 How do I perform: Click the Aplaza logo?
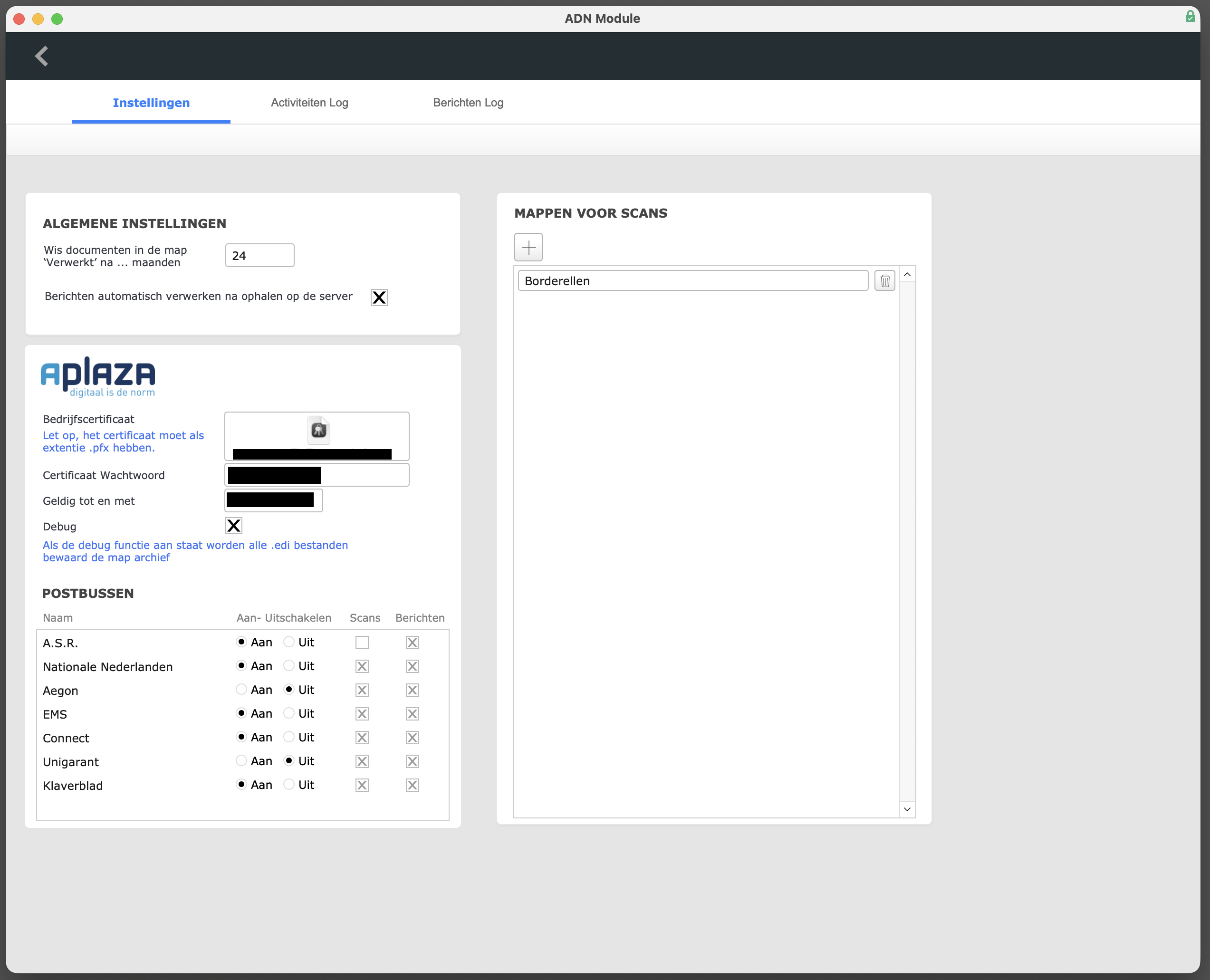[97, 377]
